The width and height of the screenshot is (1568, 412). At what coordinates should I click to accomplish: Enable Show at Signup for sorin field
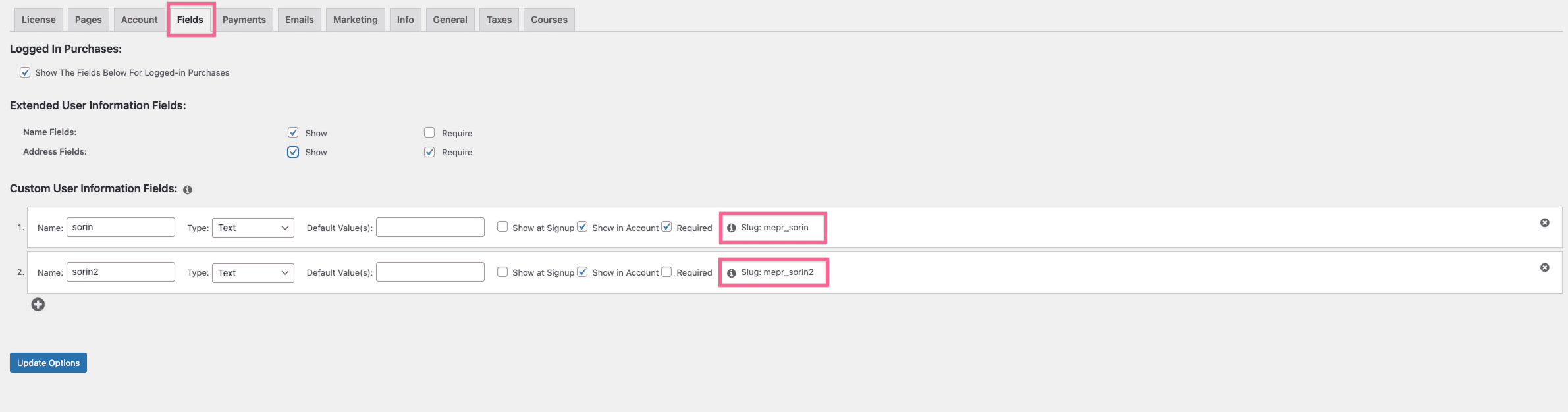pos(502,226)
